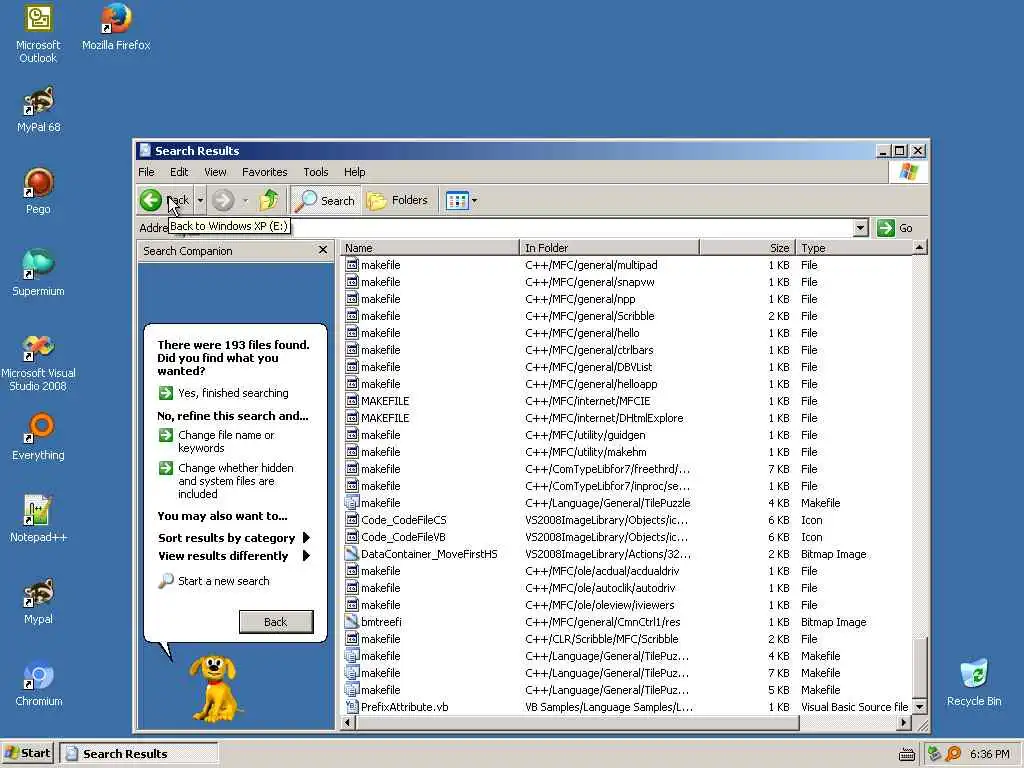Open the Help menu

(355, 172)
